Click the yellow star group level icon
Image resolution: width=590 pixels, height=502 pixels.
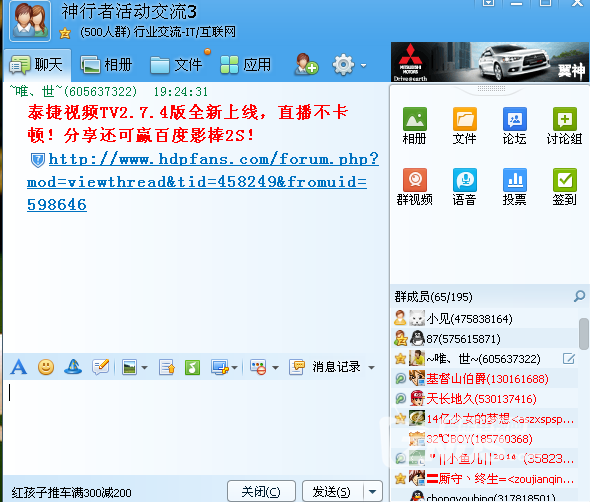(65, 33)
